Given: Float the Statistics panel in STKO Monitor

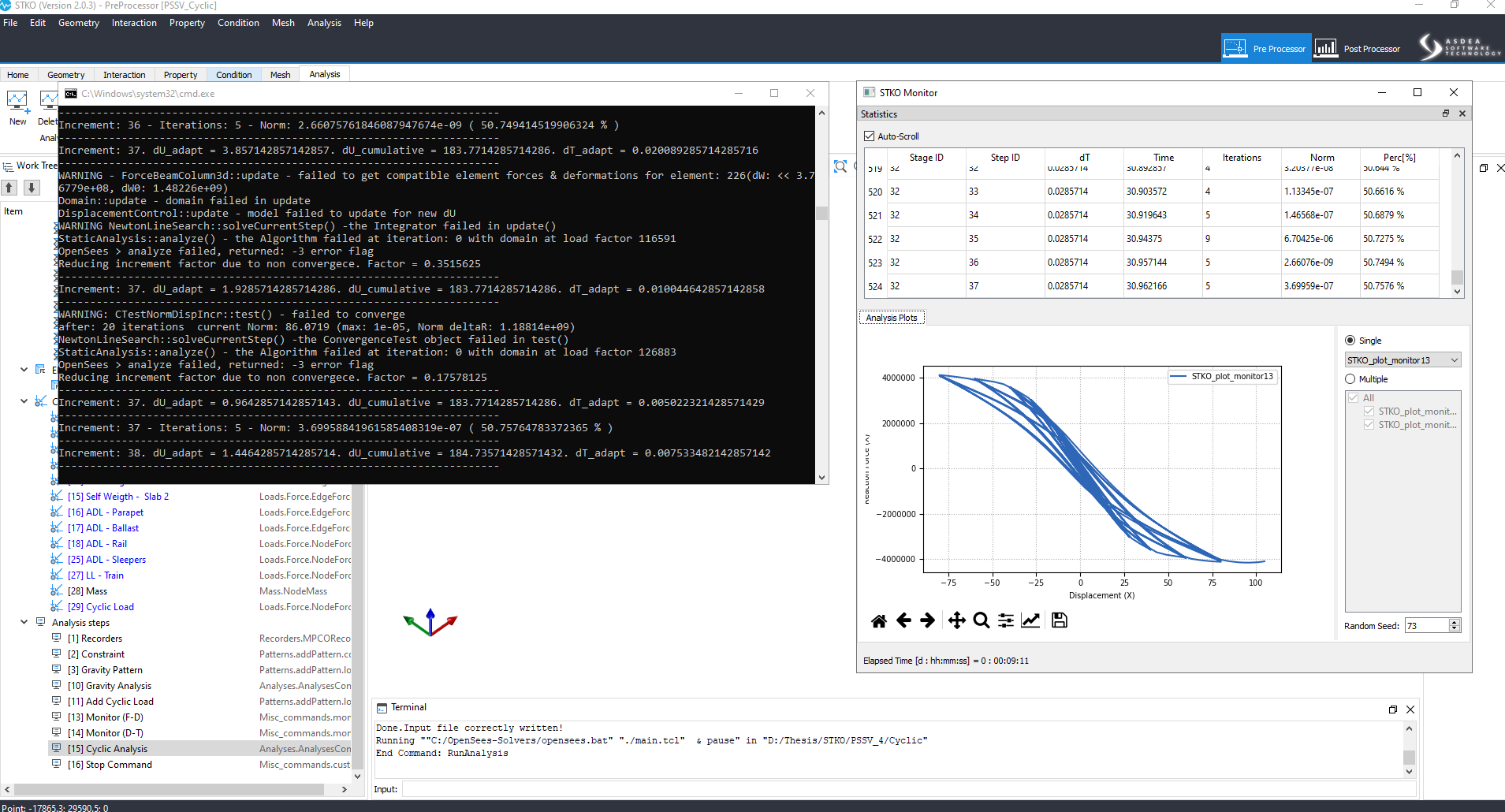Looking at the screenshot, I should click(1446, 114).
